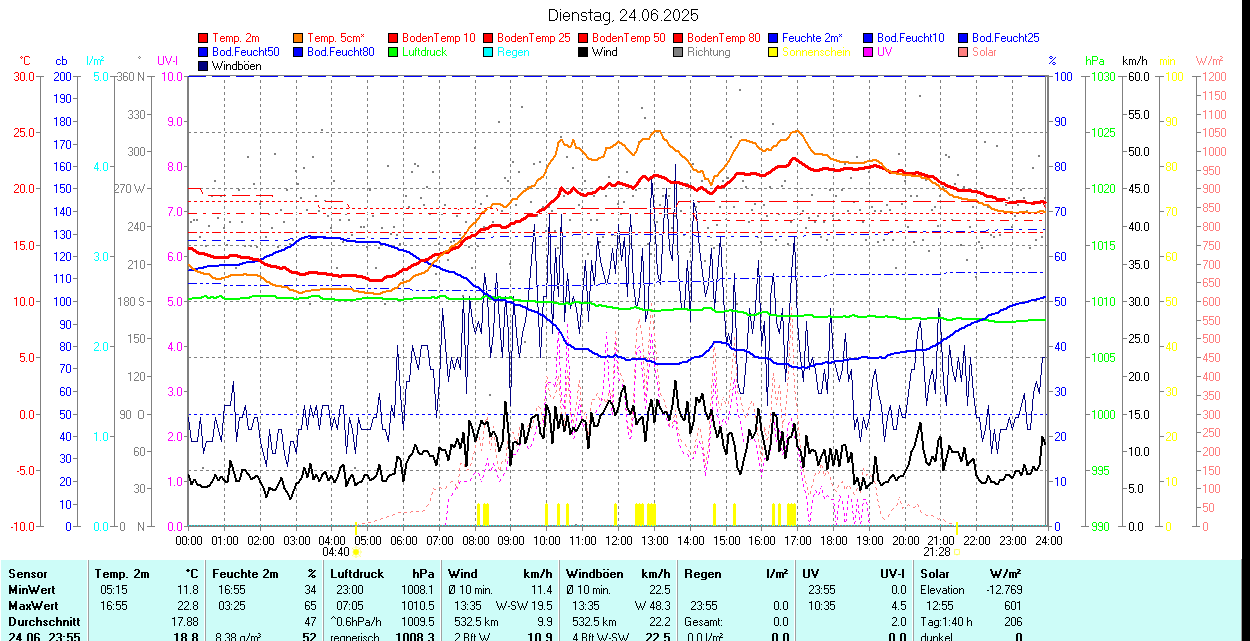Click the yellow Sonnenschein legend swatch

[x=773, y=52]
